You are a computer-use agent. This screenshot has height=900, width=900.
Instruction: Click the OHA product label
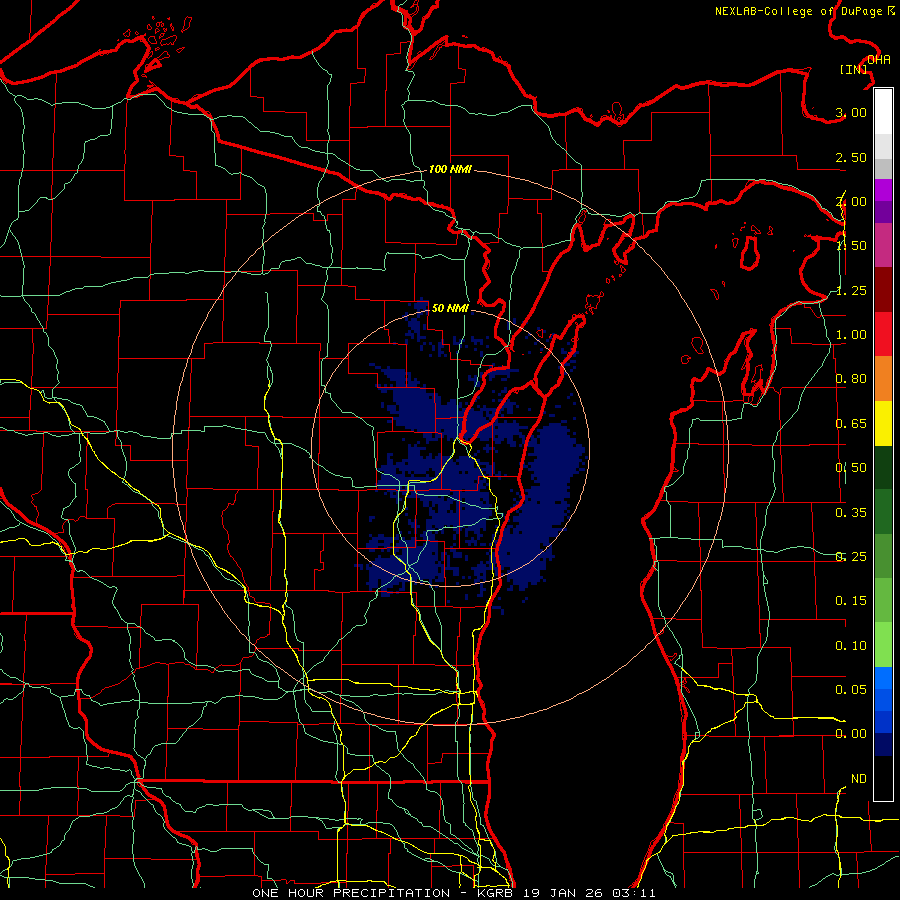879,60
